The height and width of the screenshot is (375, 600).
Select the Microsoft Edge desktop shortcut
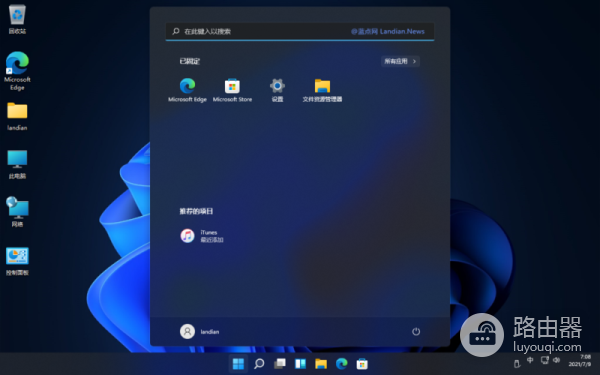[x=17, y=71]
